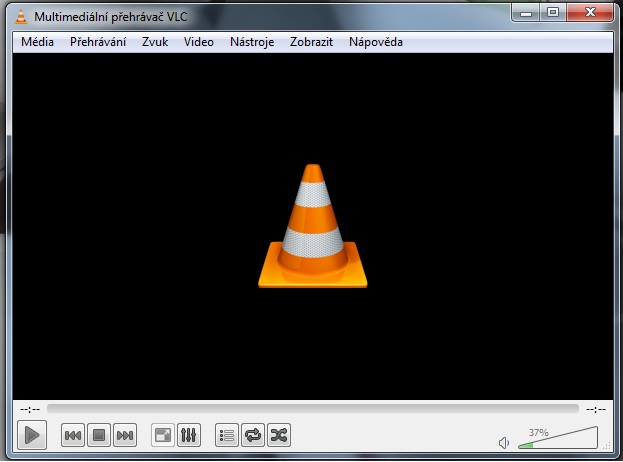Stop playback with the square button

pyautogui.click(x=99, y=435)
